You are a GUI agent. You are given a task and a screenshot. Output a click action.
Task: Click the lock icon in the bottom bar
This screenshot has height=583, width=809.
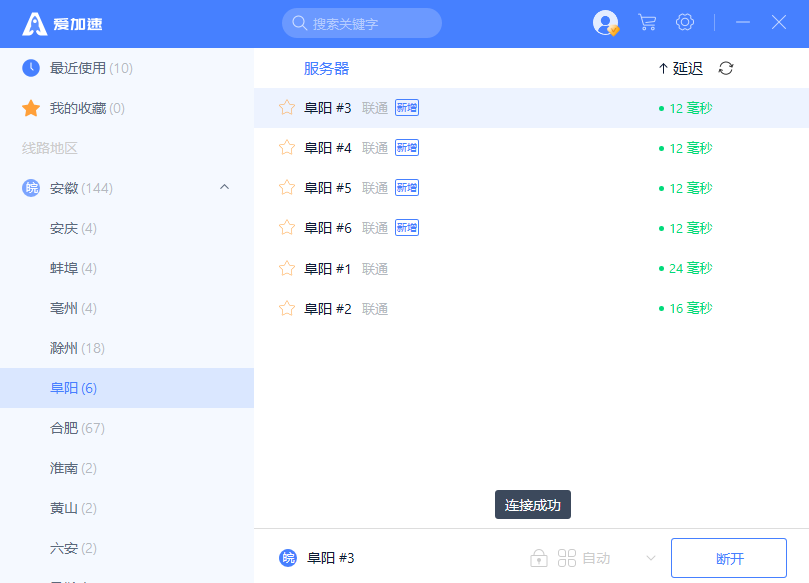539,558
